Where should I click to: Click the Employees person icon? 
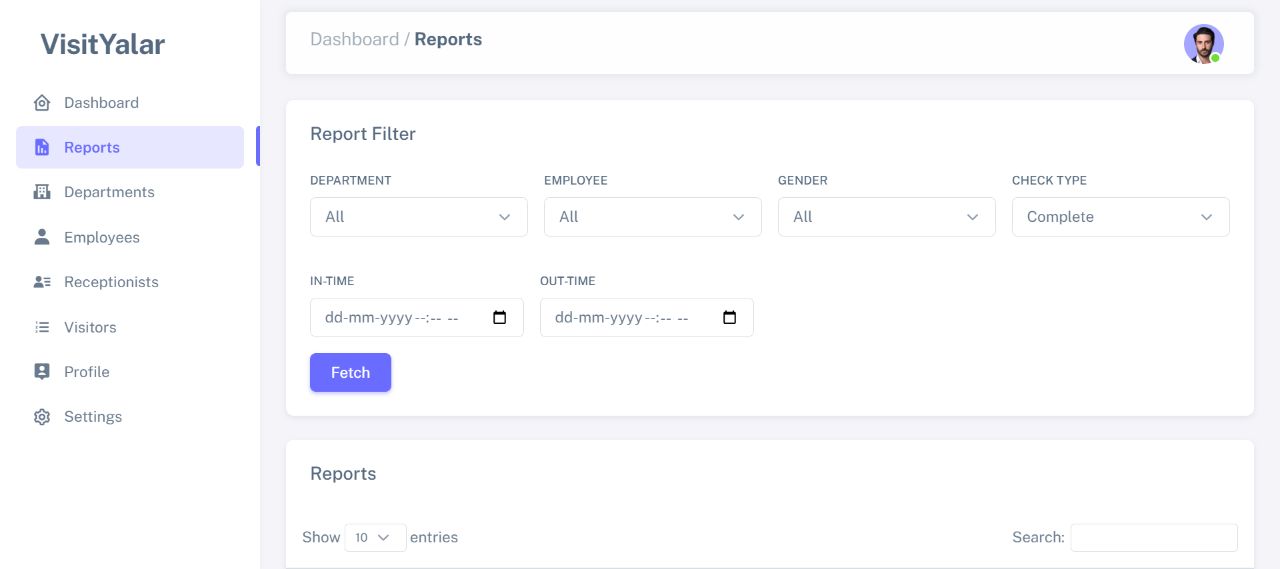pos(42,237)
